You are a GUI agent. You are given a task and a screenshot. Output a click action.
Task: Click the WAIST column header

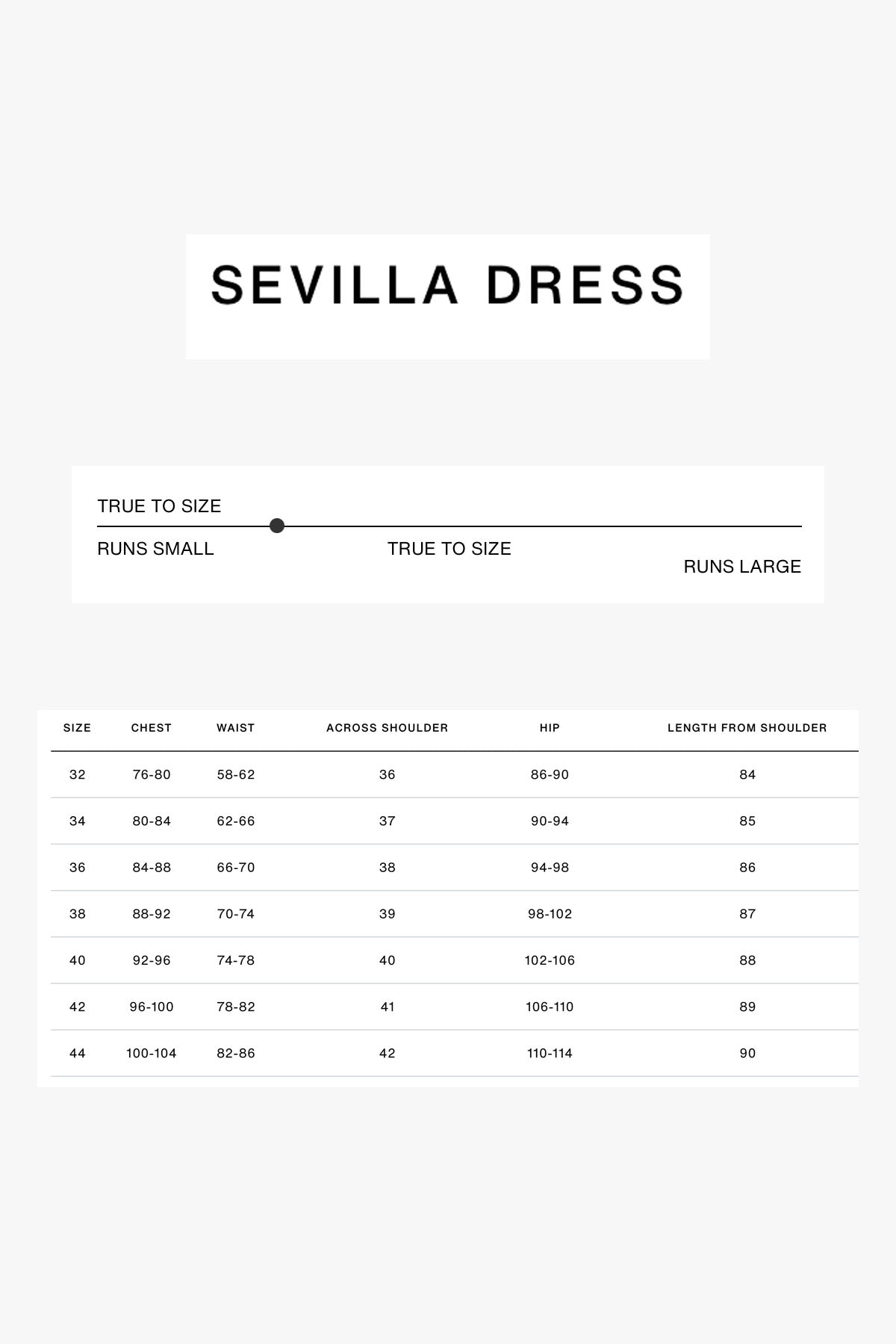pos(236,728)
